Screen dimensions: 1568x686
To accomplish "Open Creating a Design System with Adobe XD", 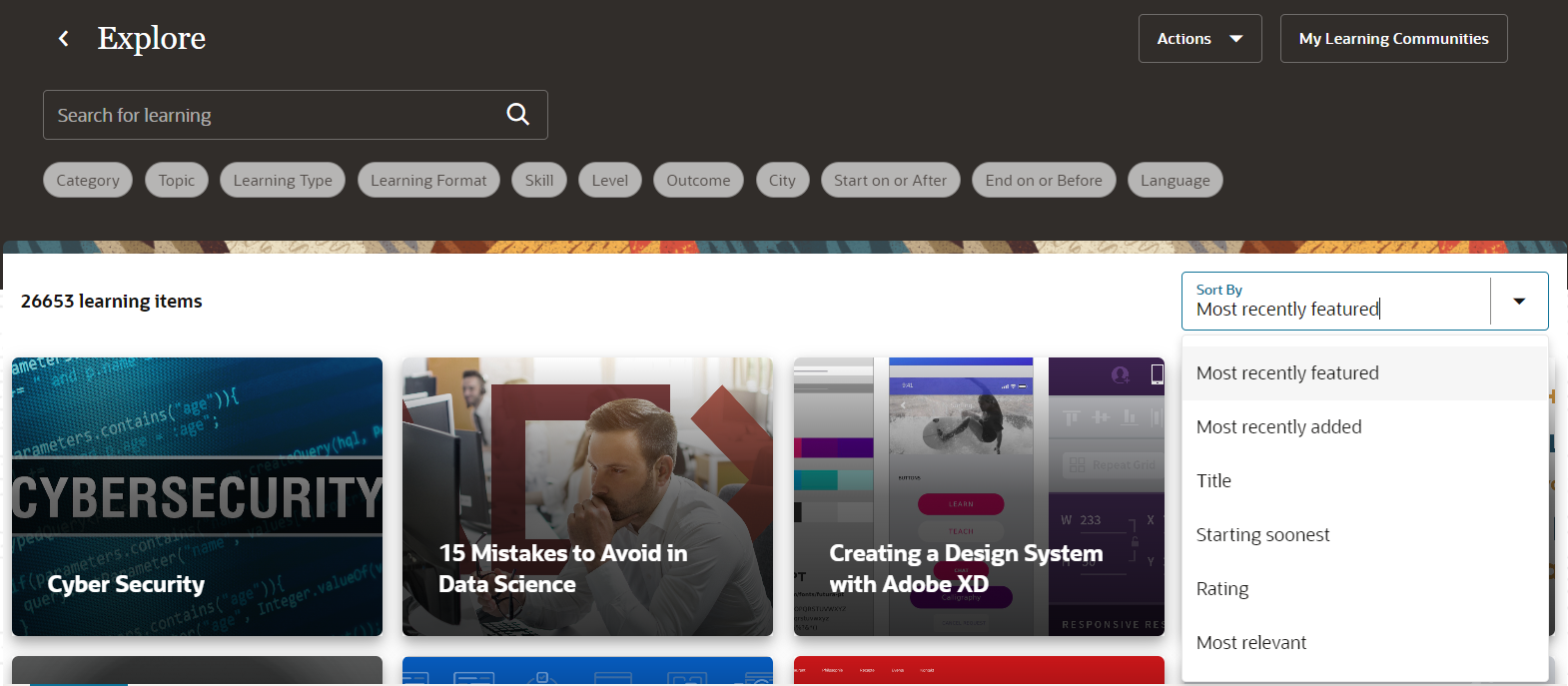I will [979, 496].
